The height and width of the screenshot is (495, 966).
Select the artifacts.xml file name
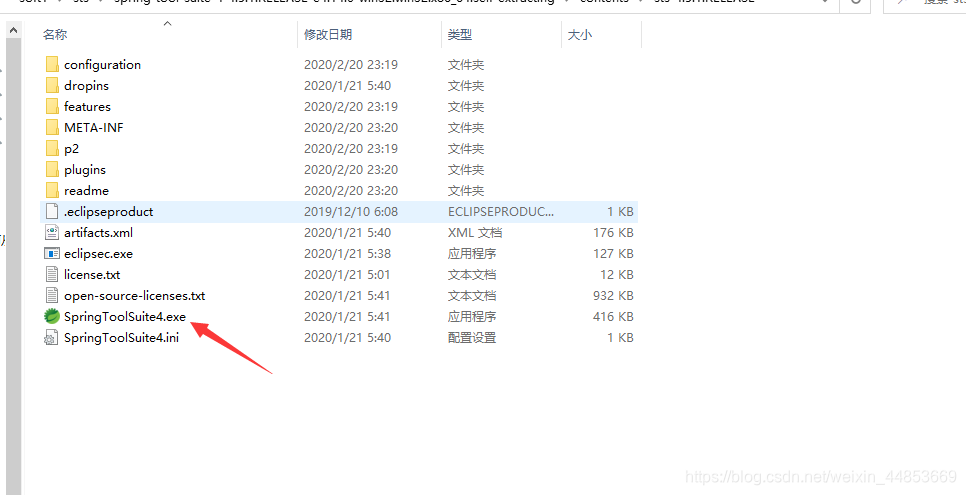tap(99, 232)
